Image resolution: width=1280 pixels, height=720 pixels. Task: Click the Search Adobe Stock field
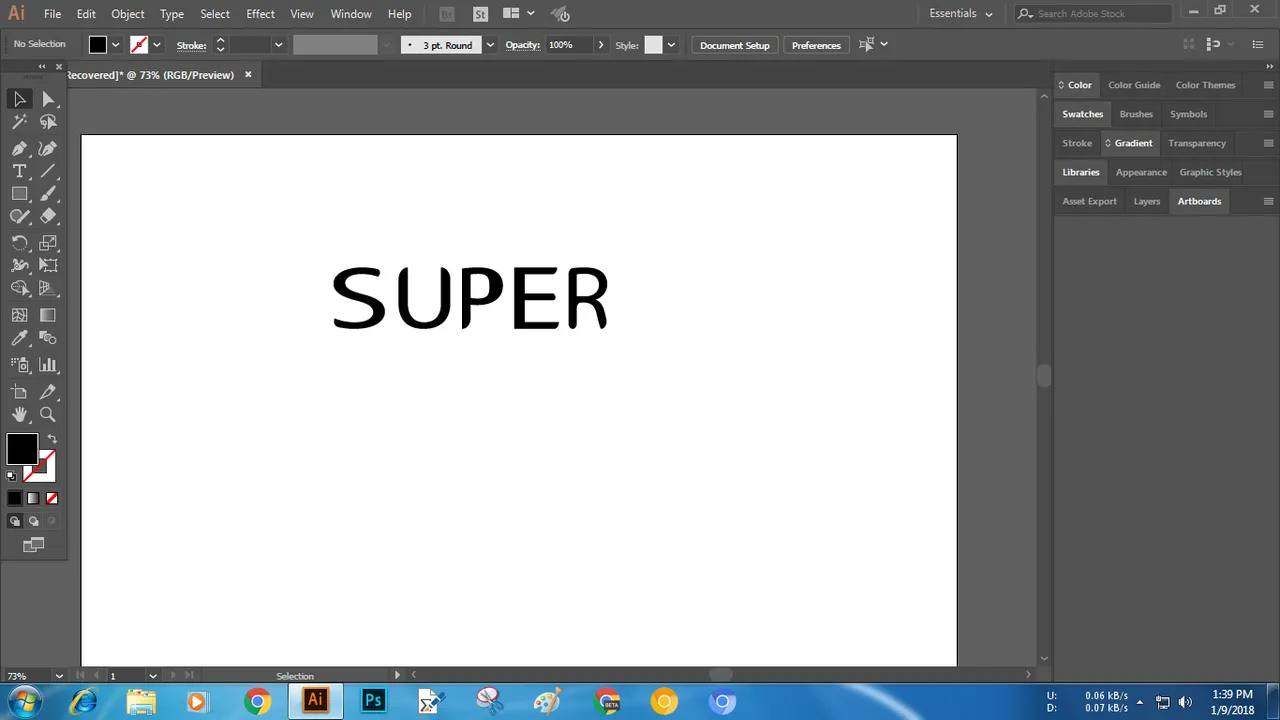(x=1092, y=13)
